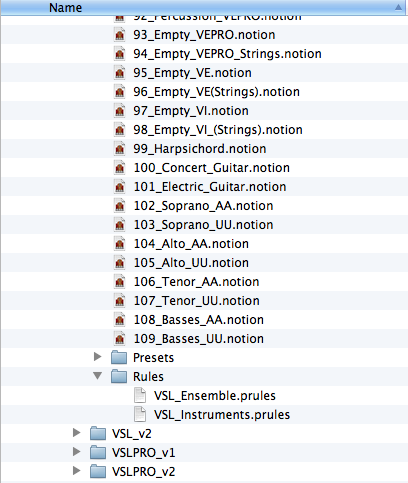Click the VSL_Ensemble.prules document icon
Screen dimensions: 408x483
tap(140, 396)
